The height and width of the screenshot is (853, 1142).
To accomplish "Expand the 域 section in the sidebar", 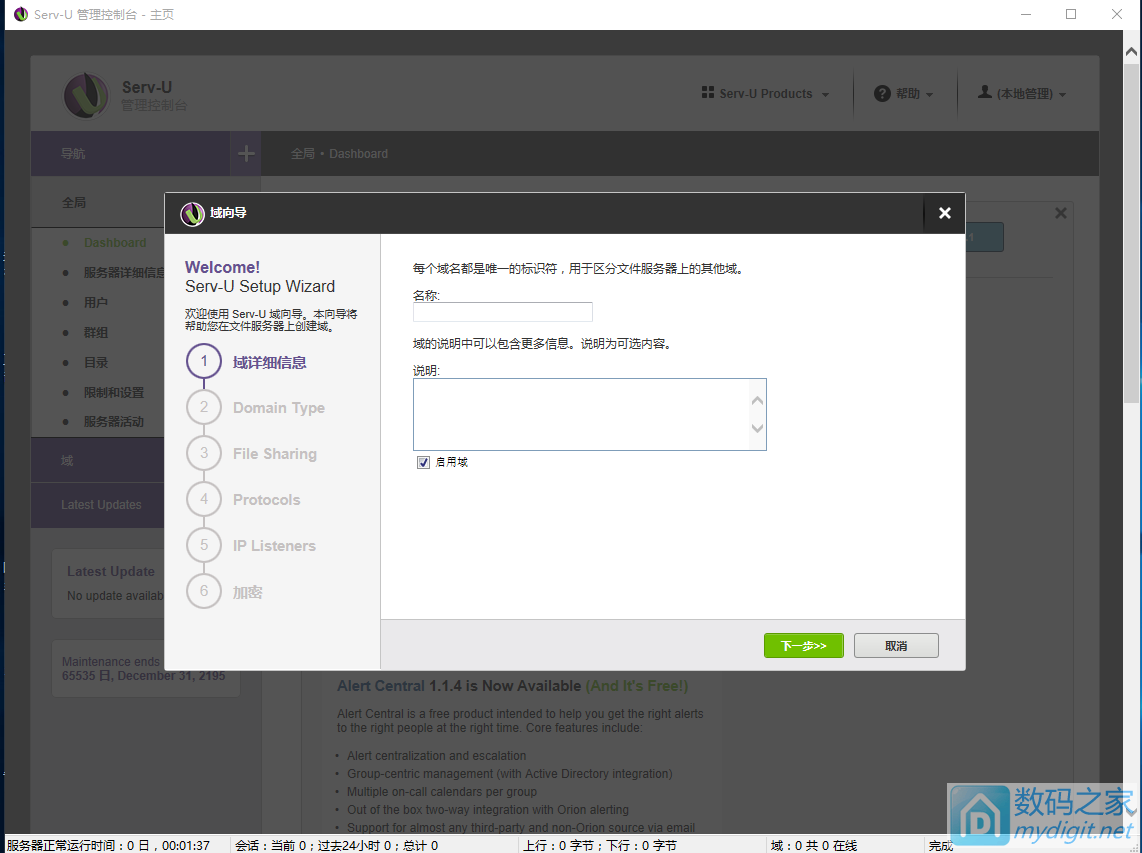I will (x=98, y=460).
